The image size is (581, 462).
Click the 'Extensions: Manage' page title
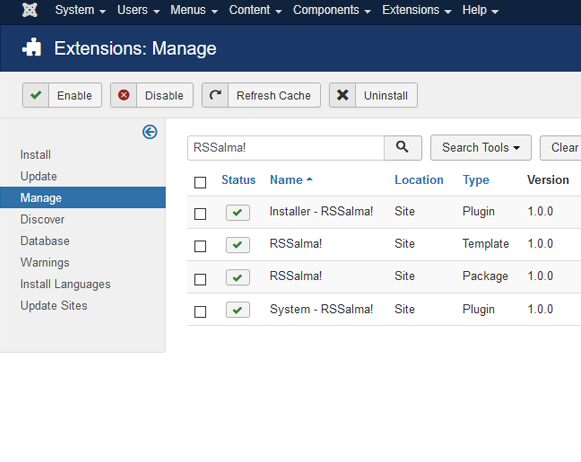[135, 49]
